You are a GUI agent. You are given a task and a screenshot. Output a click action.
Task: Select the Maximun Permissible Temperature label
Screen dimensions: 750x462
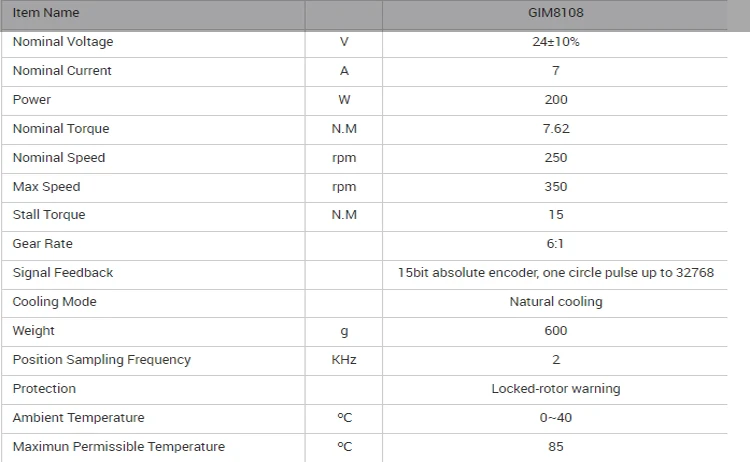119,447
